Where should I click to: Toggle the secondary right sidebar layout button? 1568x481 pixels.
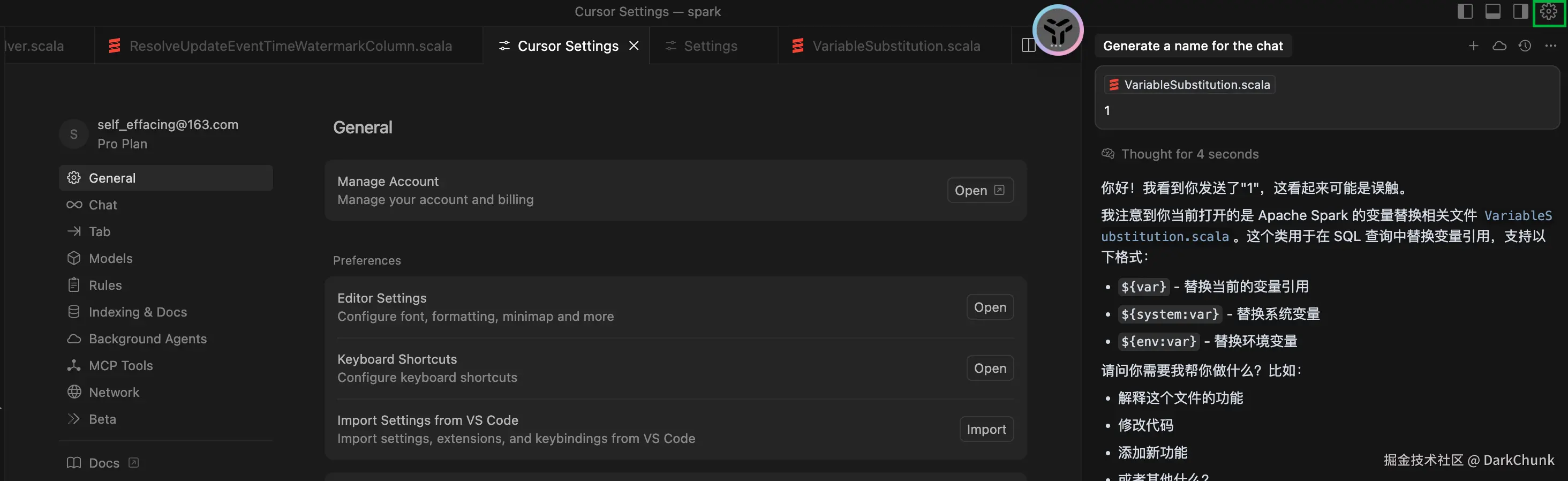(x=1520, y=12)
